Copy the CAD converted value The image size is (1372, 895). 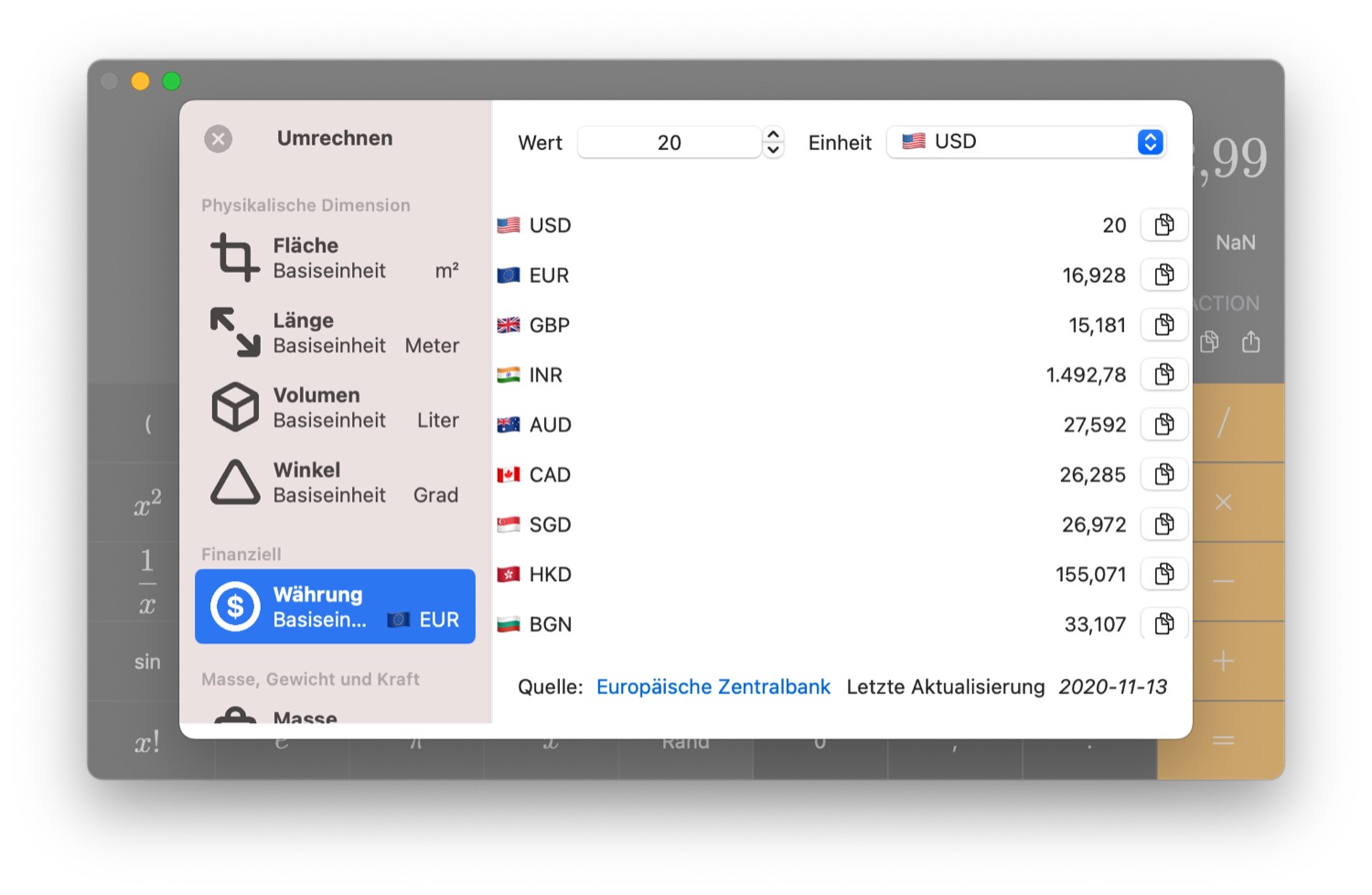click(x=1163, y=474)
